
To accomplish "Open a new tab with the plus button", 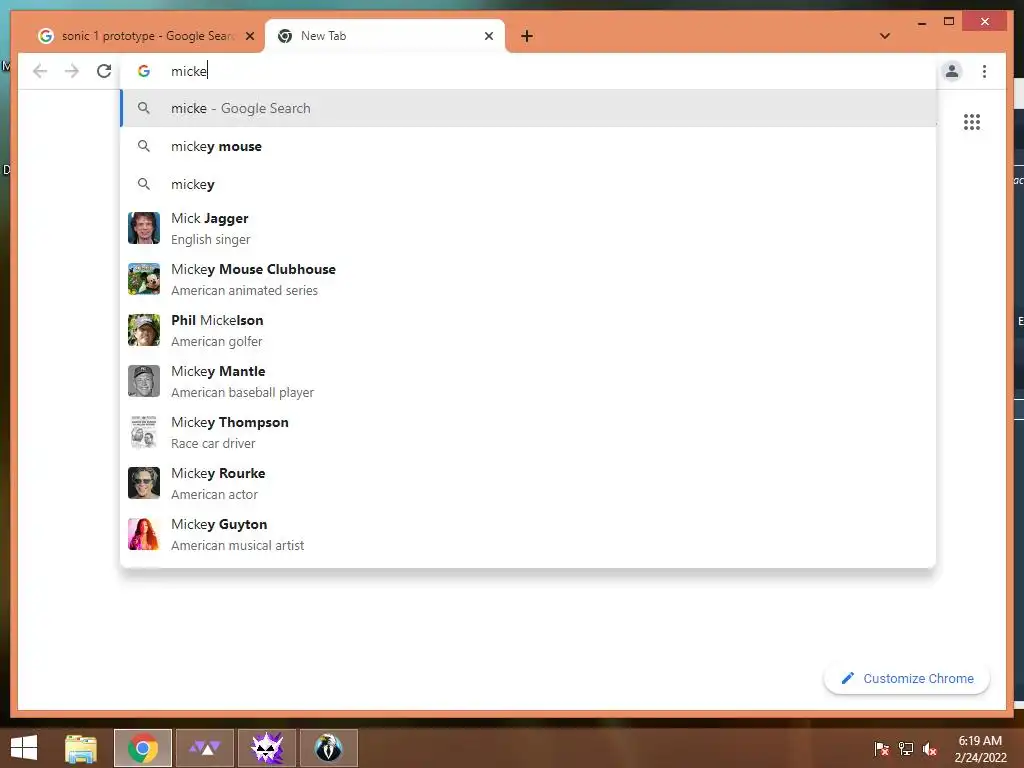I will pos(527,36).
